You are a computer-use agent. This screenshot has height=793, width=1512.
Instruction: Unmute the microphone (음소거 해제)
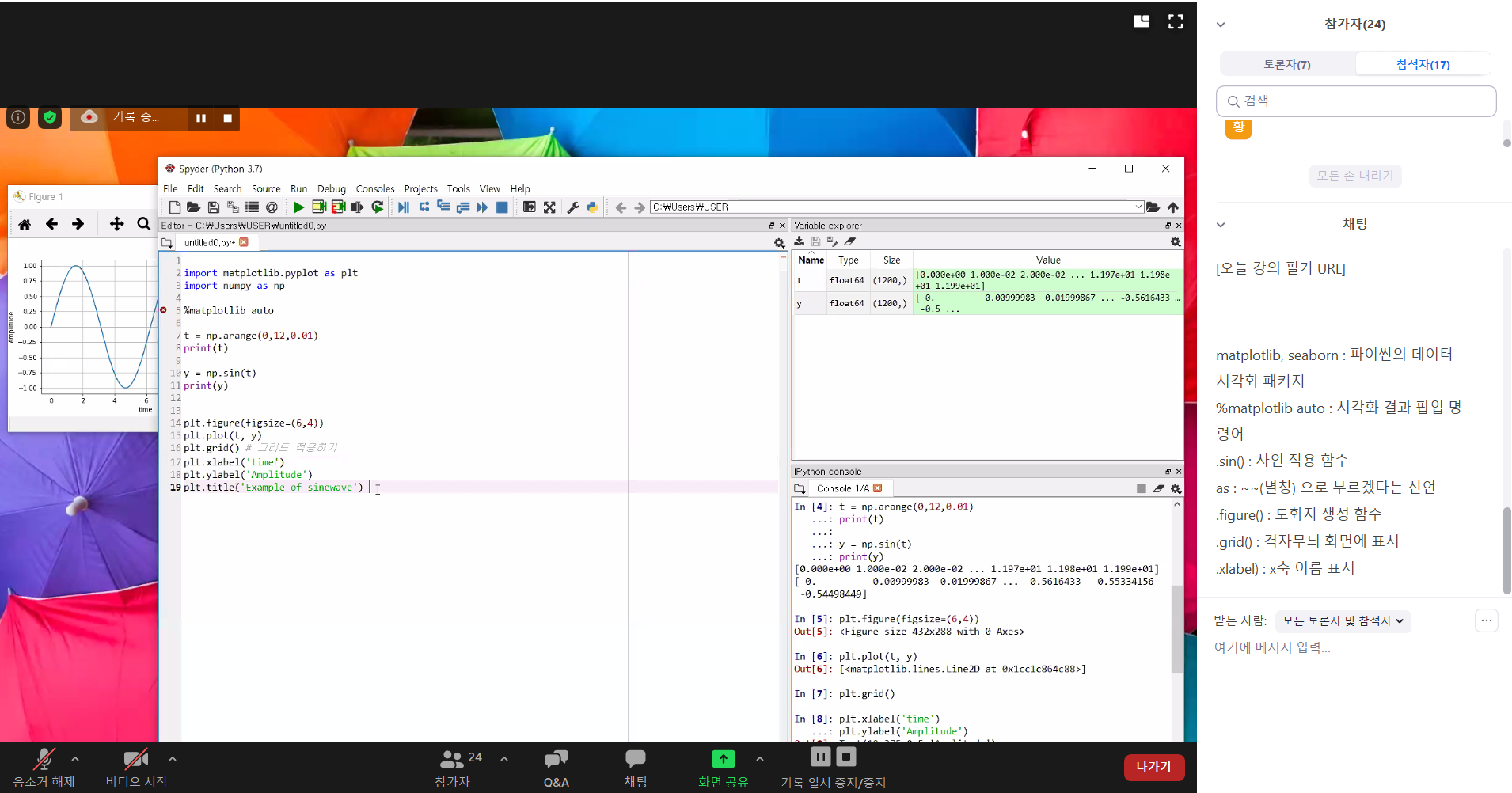[44, 768]
